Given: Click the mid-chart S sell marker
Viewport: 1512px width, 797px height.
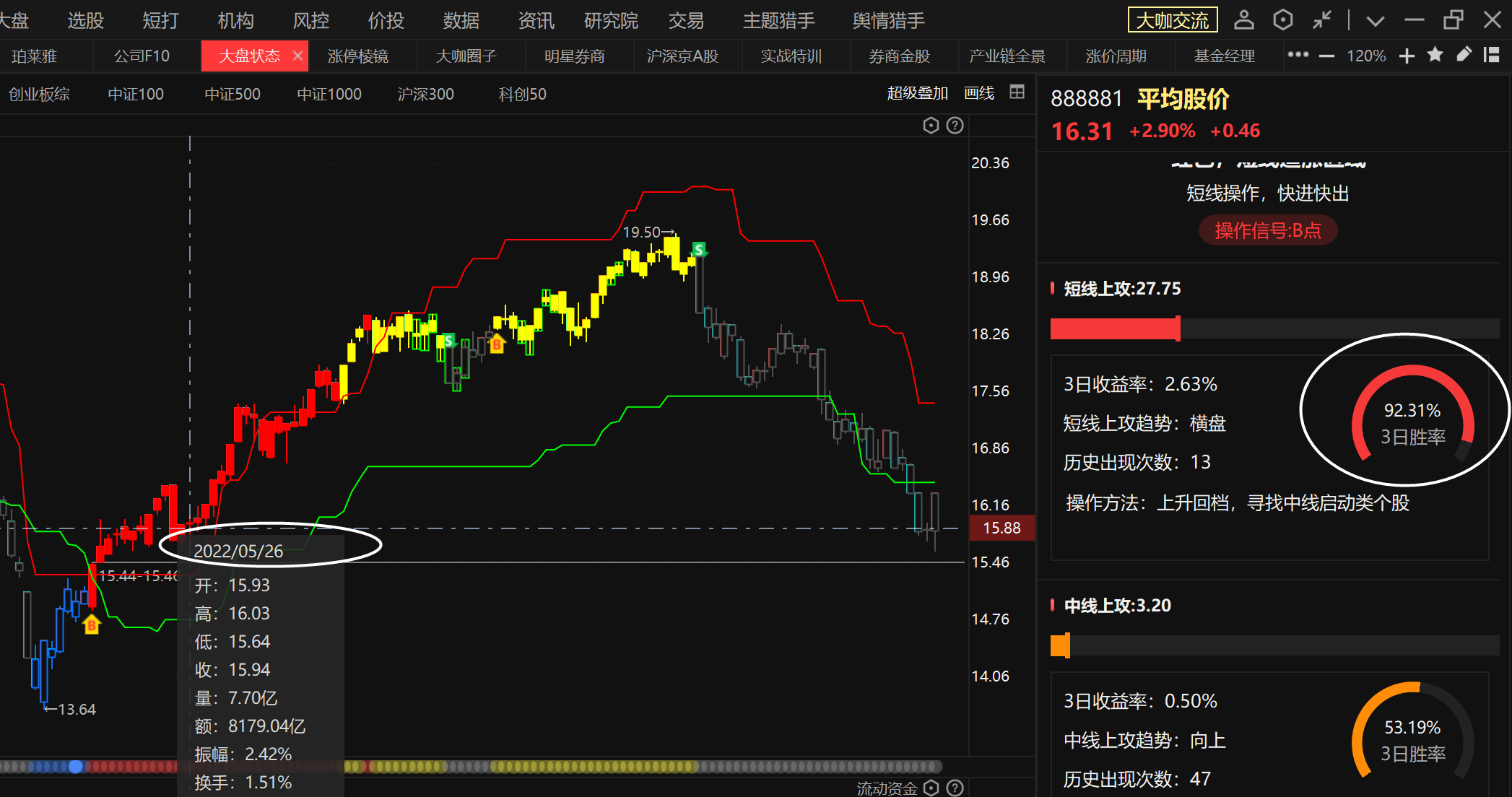Looking at the screenshot, I should [448, 341].
